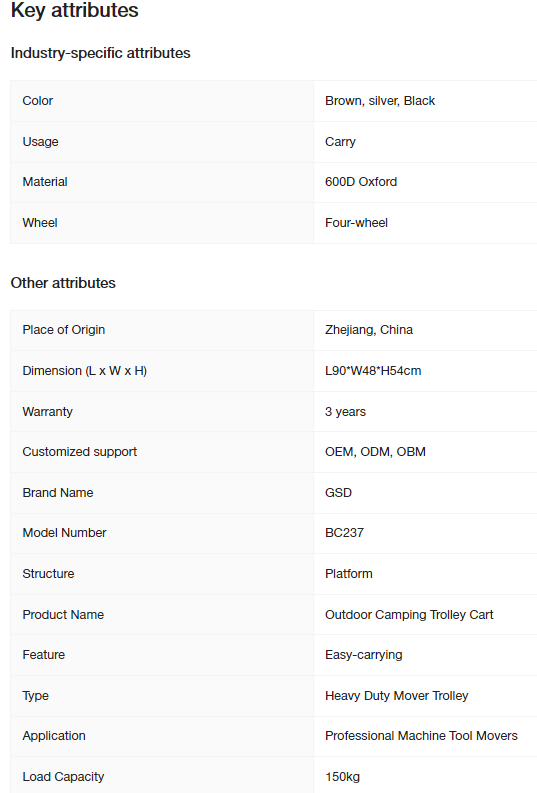Click the Load Capacity value 150kg
The width and height of the screenshot is (537, 793).
342,776
